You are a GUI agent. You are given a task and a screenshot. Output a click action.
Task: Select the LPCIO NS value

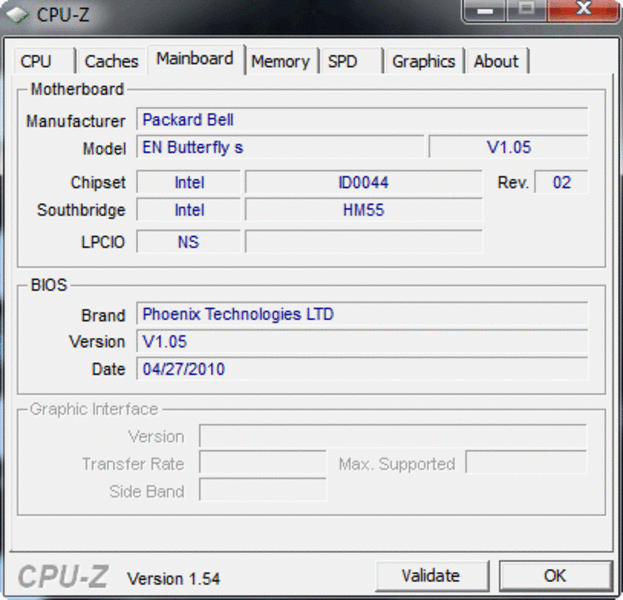189,242
